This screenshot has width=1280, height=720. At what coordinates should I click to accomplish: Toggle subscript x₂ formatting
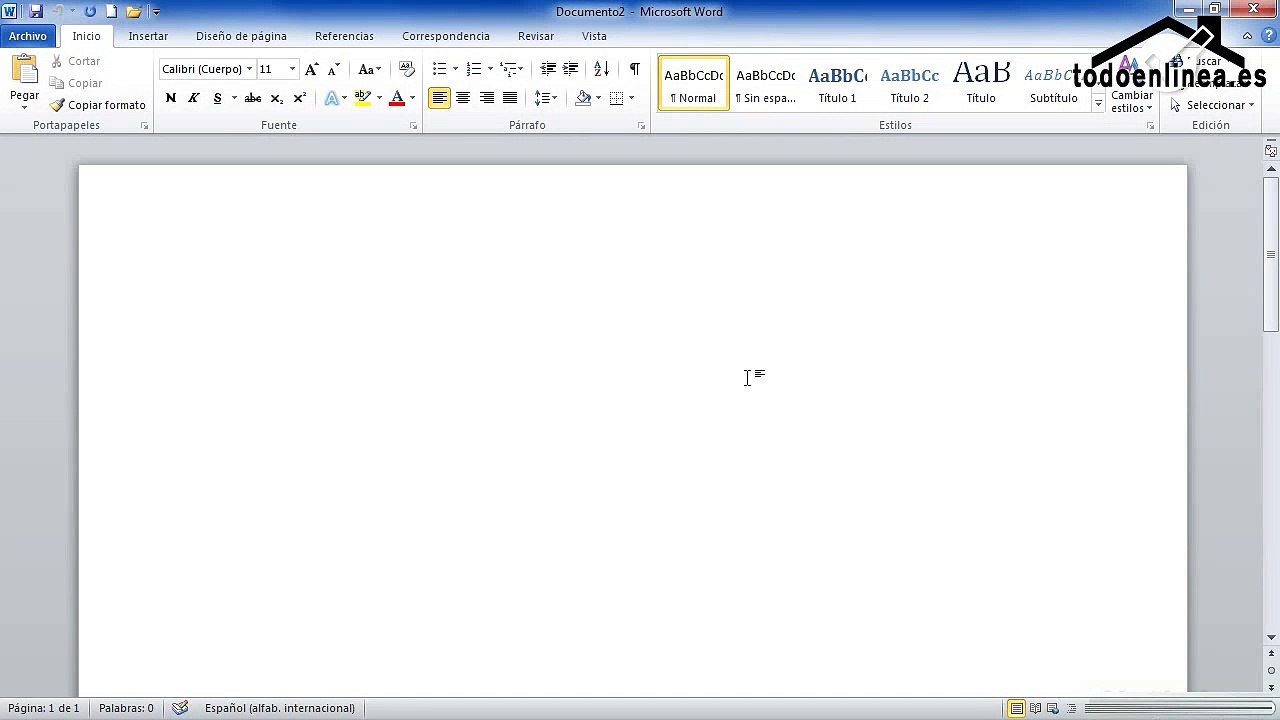pos(277,98)
